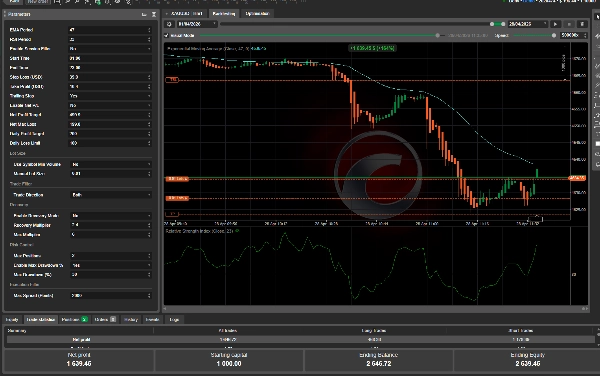
Task: Click the green profit label above the chart
Action: click(x=372, y=48)
